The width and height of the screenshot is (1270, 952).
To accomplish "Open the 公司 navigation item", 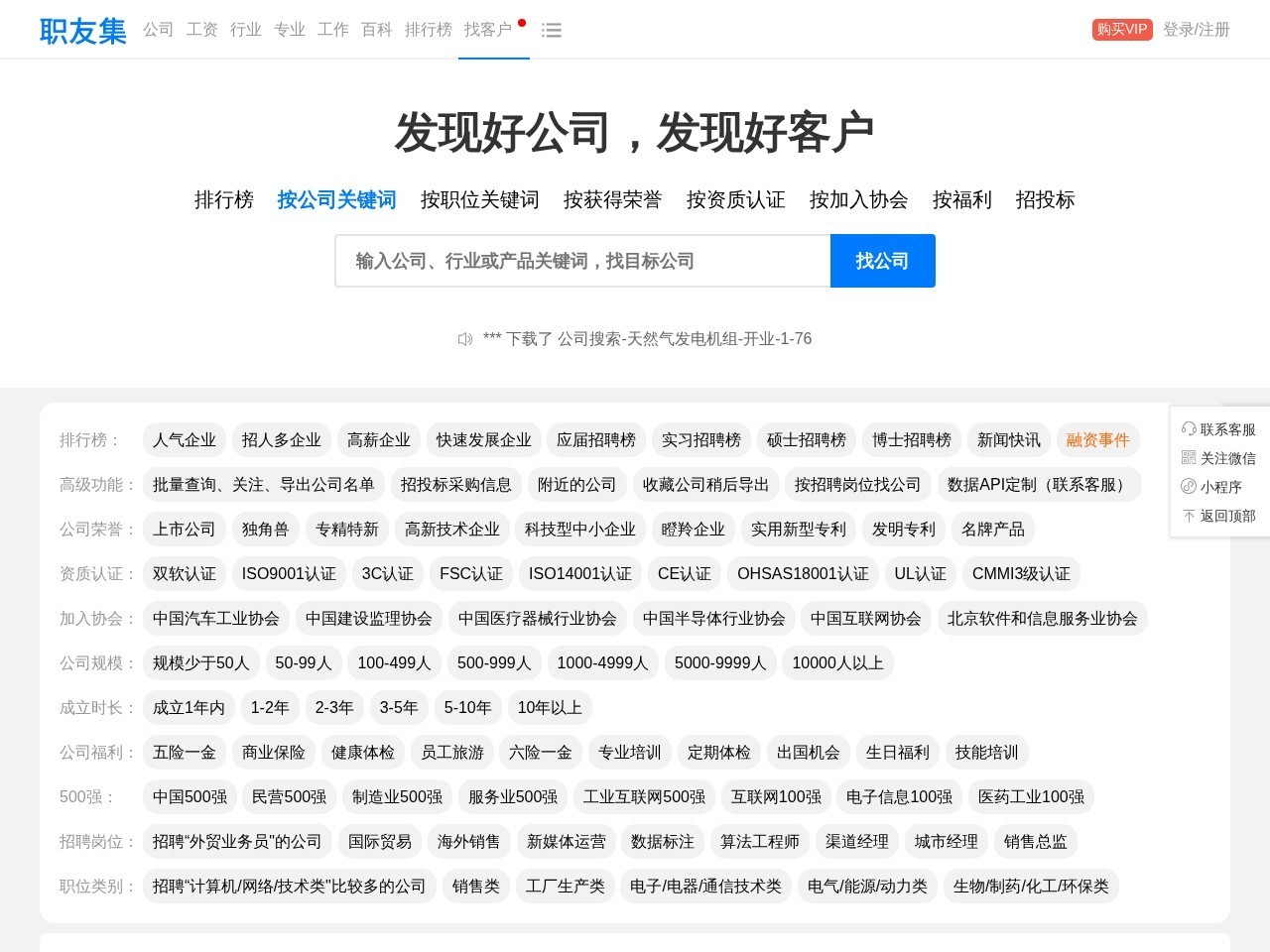I will click(159, 30).
